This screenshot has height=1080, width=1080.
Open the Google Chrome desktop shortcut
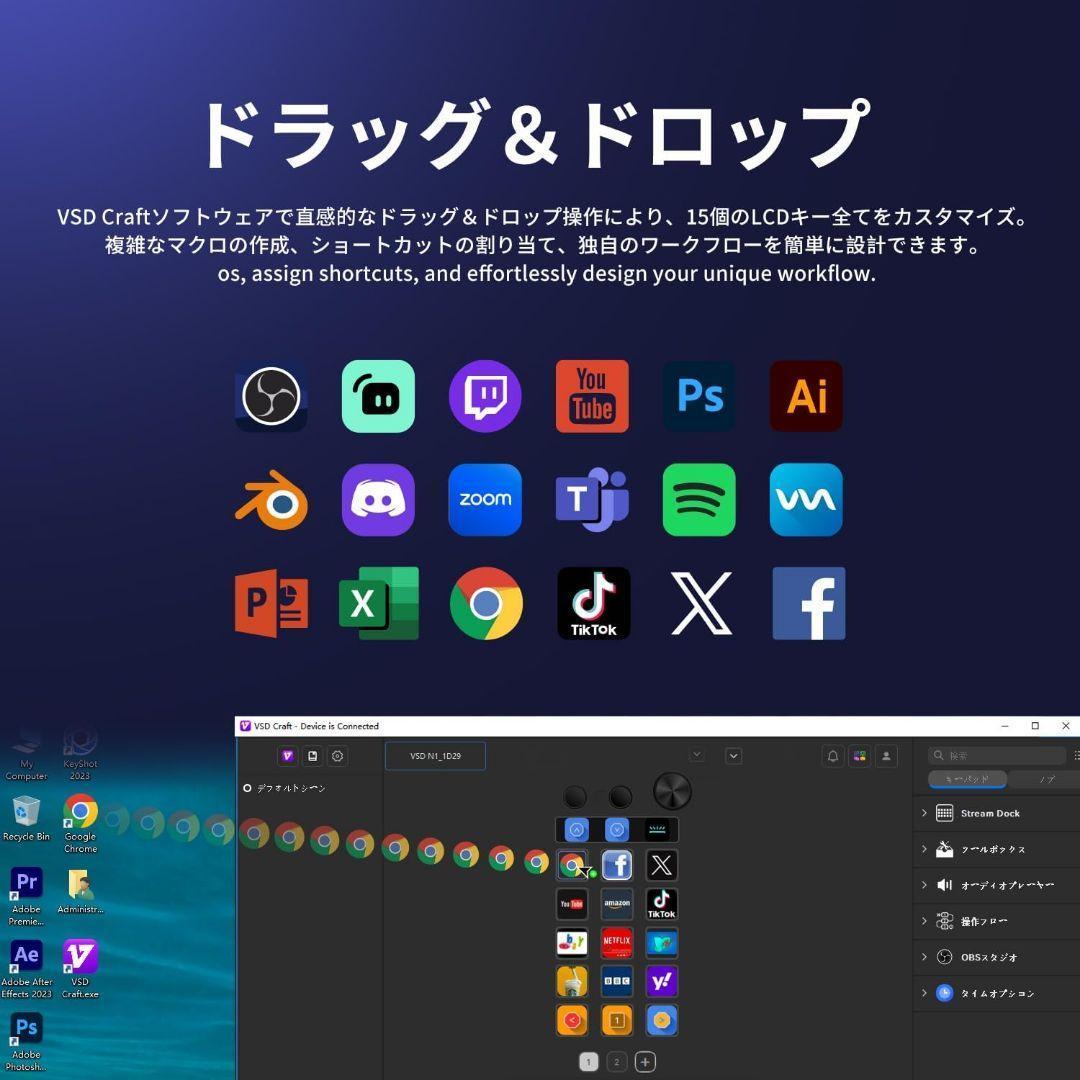pyautogui.click(x=81, y=823)
